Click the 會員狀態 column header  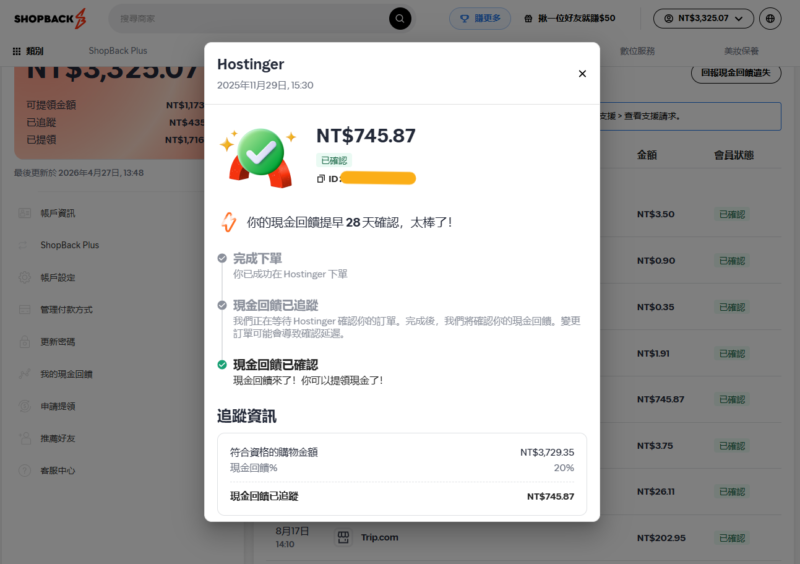(x=734, y=155)
